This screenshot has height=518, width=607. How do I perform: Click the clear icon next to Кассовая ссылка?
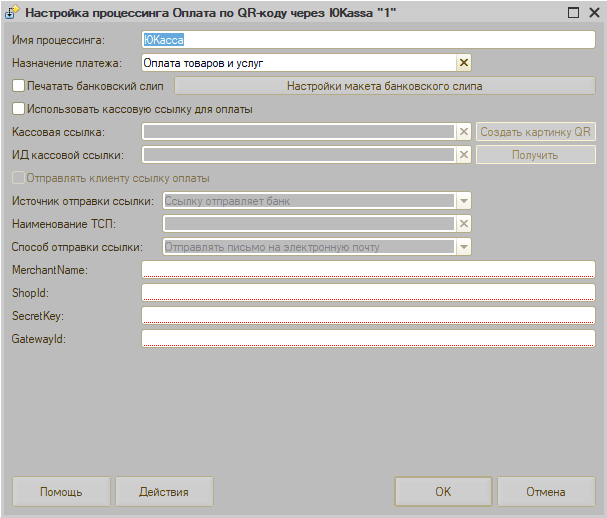[463, 132]
